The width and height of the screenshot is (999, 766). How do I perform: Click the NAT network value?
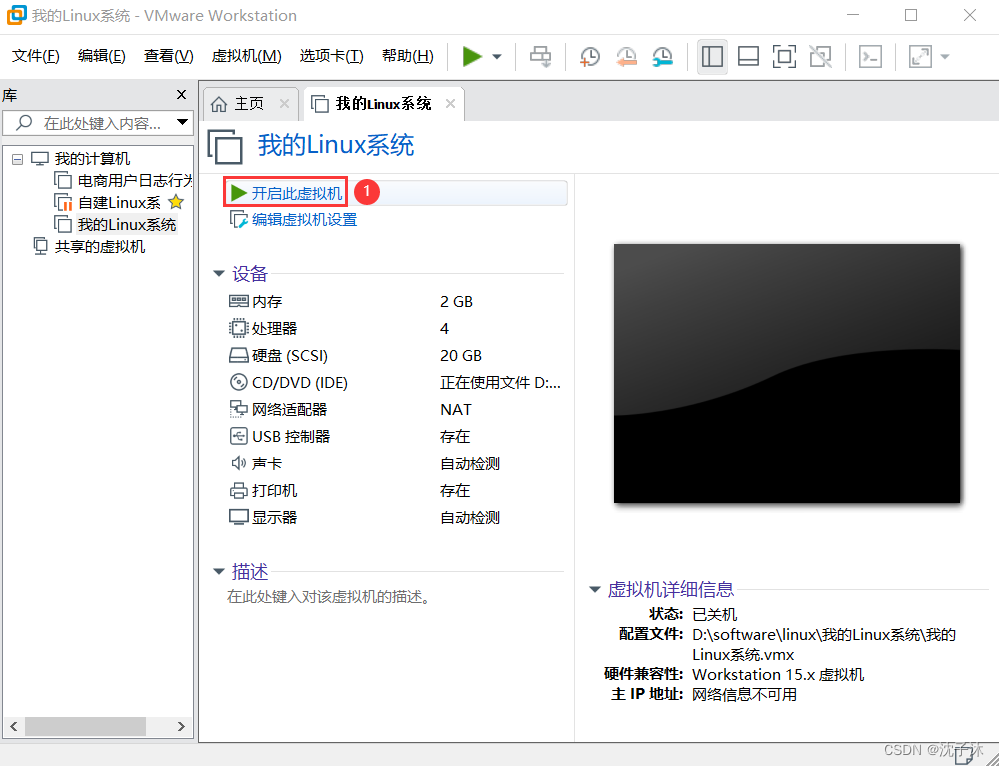pos(456,410)
